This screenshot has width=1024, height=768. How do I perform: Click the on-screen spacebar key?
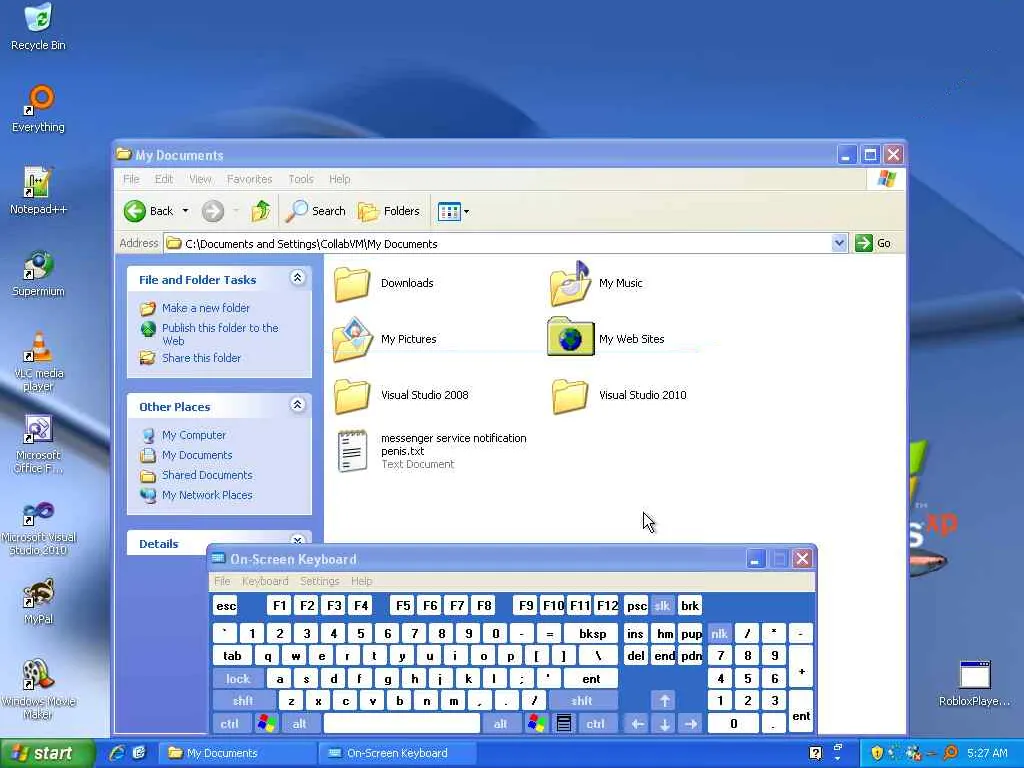pyautogui.click(x=402, y=724)
